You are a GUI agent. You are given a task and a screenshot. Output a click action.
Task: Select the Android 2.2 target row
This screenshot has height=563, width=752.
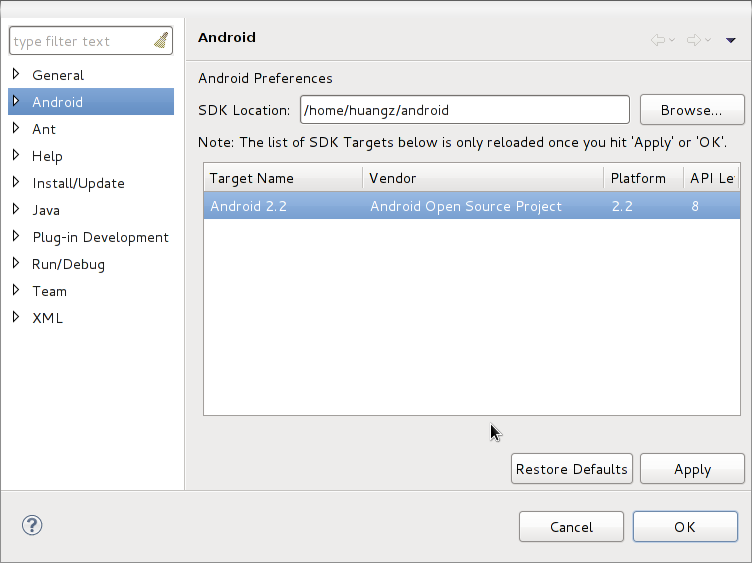(x=472, y=206)
